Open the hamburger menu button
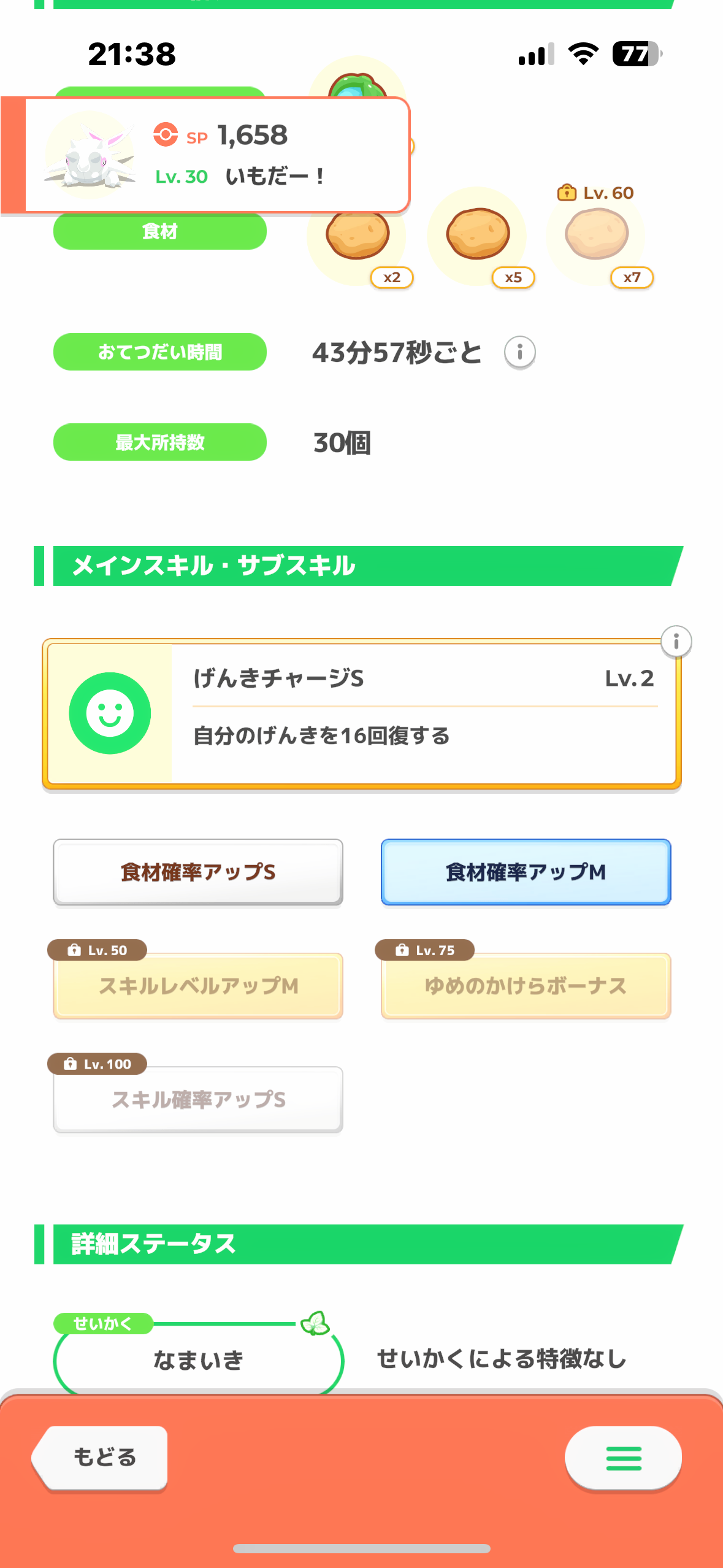Image resolution: width=723 pixels, height=1568 pixels. pyautogui.click(x=623, y=1458)
